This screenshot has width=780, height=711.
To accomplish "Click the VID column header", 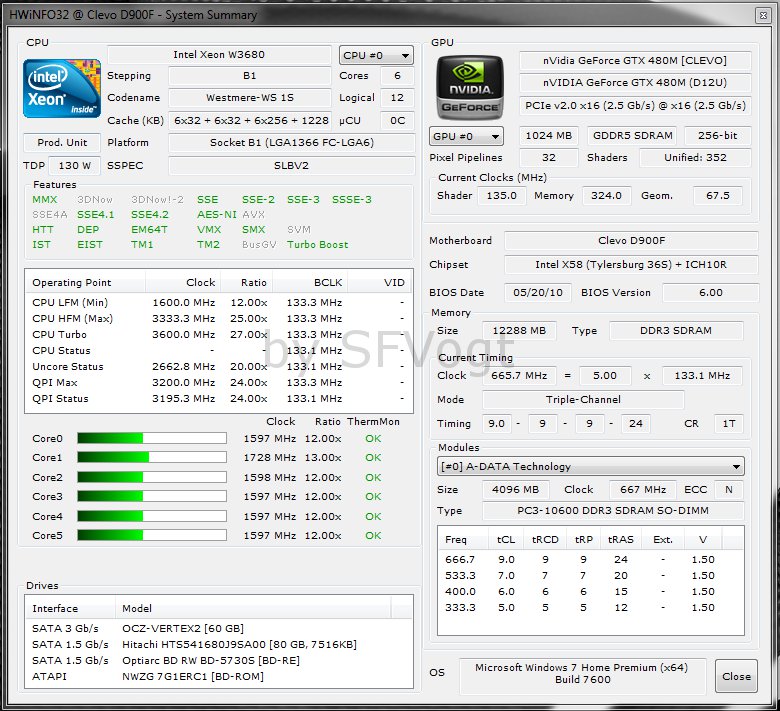I will point(379,282).
